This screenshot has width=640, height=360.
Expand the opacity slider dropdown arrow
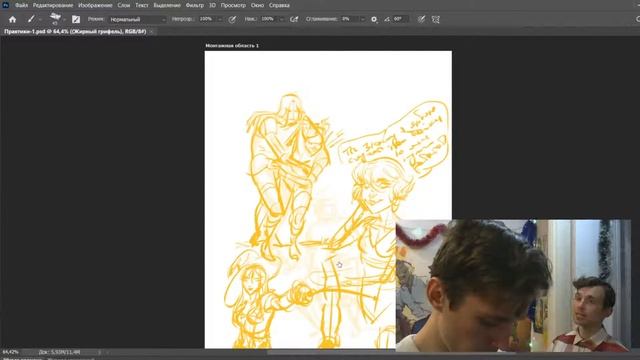click(x=220, y=19)
